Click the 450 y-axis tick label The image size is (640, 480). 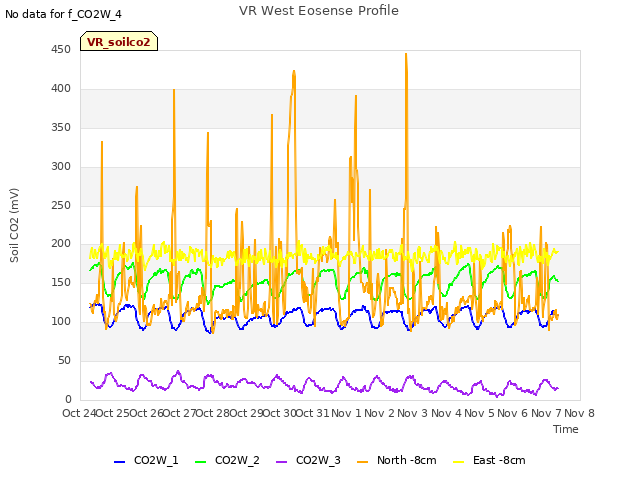click(x=61, y=50)
